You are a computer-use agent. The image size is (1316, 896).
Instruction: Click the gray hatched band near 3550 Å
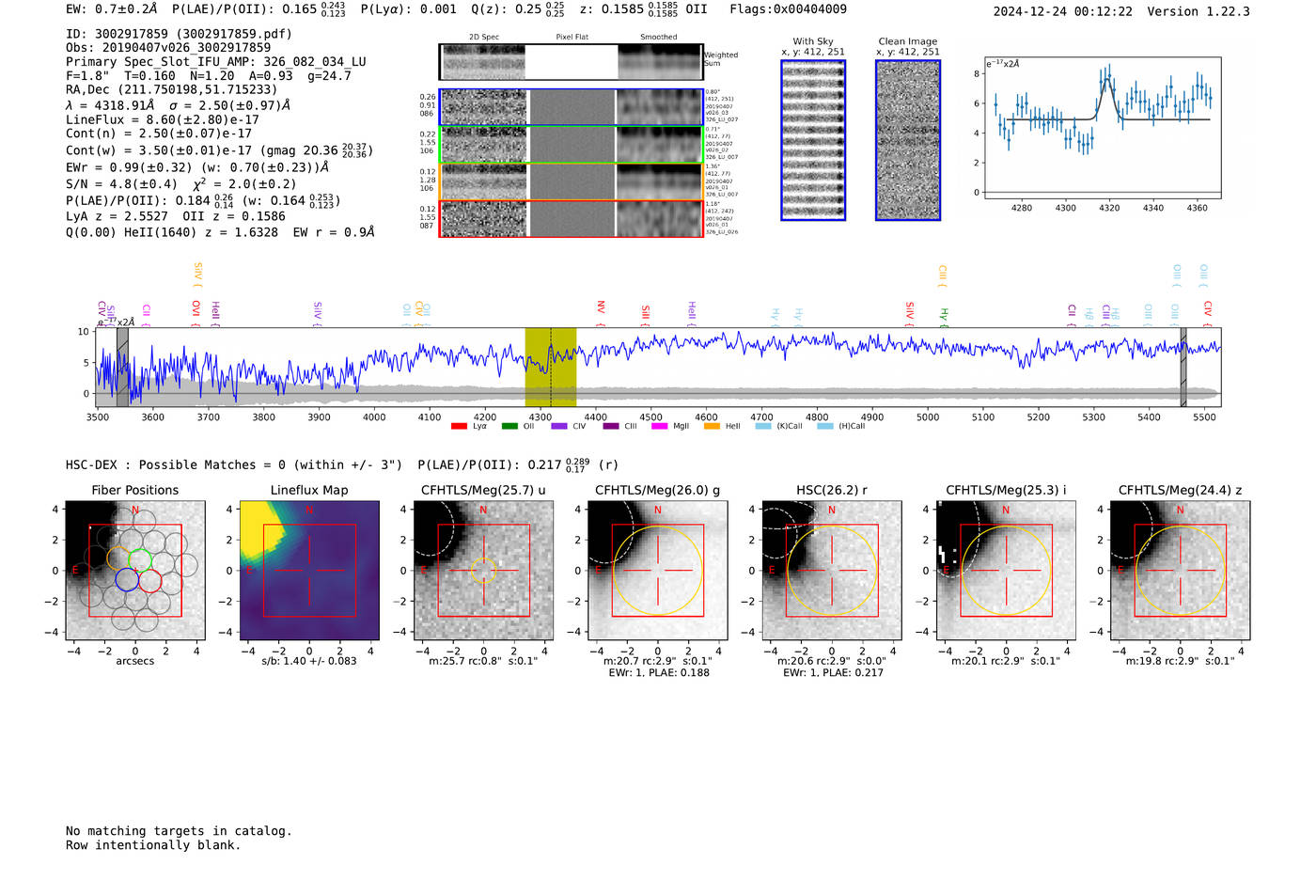tap(122, 367)
